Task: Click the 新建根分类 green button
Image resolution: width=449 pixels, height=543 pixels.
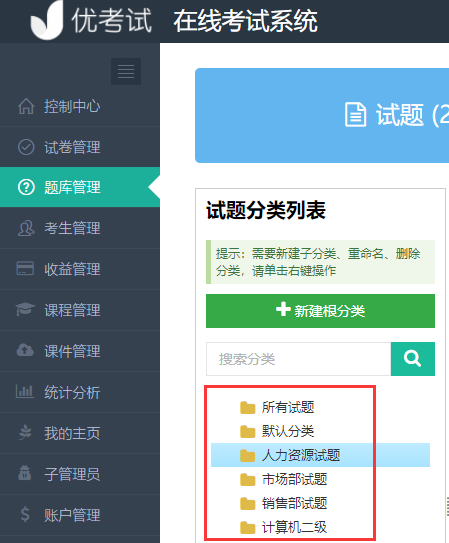Action: click(x=320, y=311)
